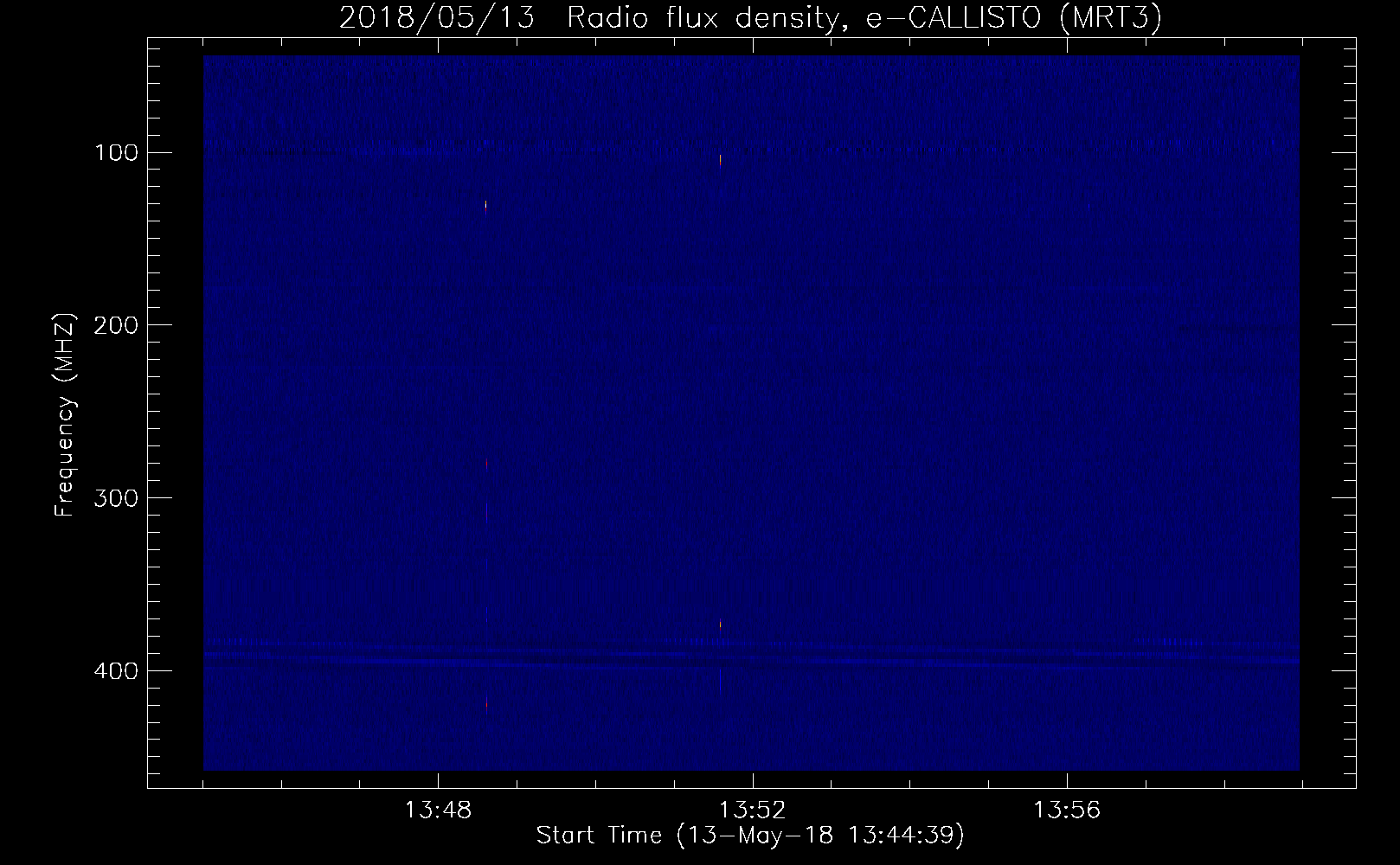Click the 'Frequency (MHZ)' axis label
The width and height of the screenshot is (1400, 865).
[65, 415]
